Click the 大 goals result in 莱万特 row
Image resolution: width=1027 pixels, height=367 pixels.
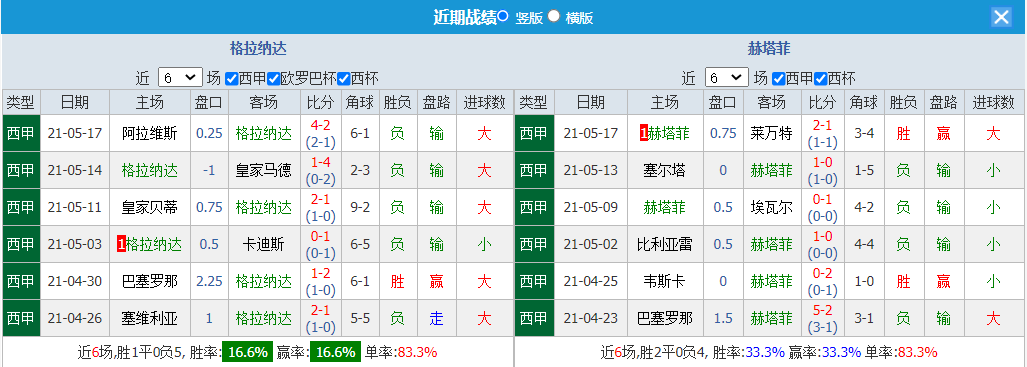[994, 134]
